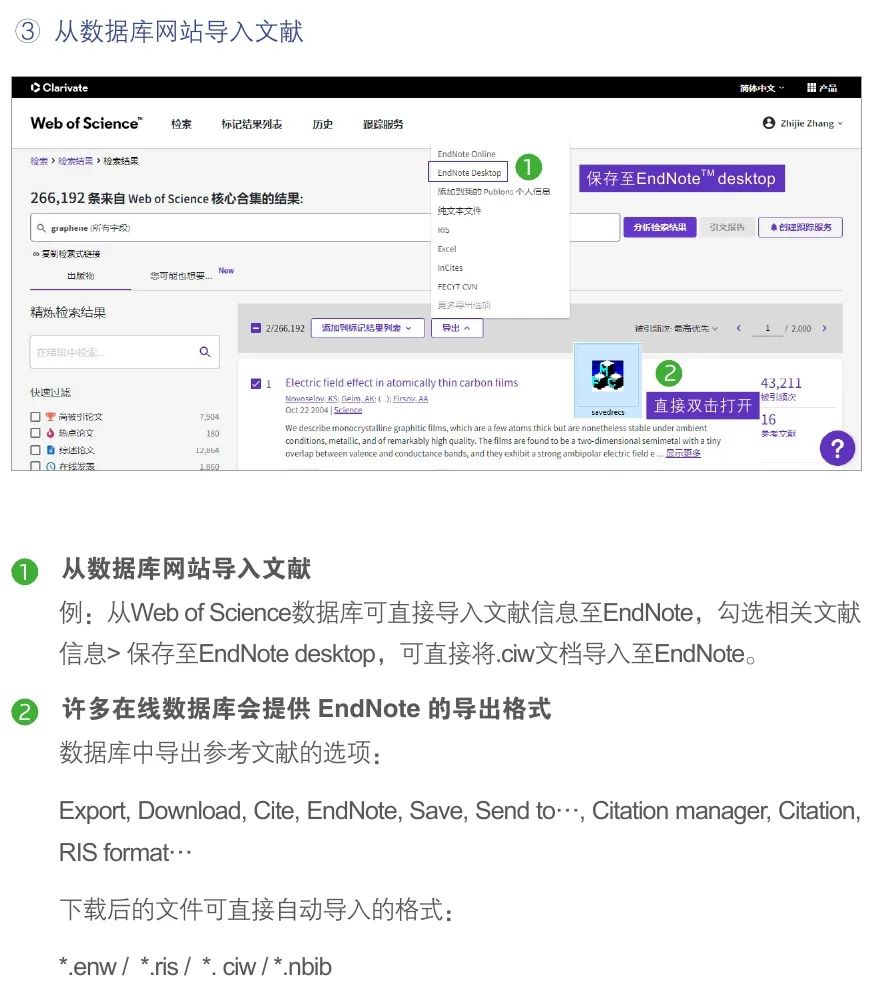Screen dimensions: 878x1004
Task: Check the 高被引论文 filter checkbox
Action: 35,417
